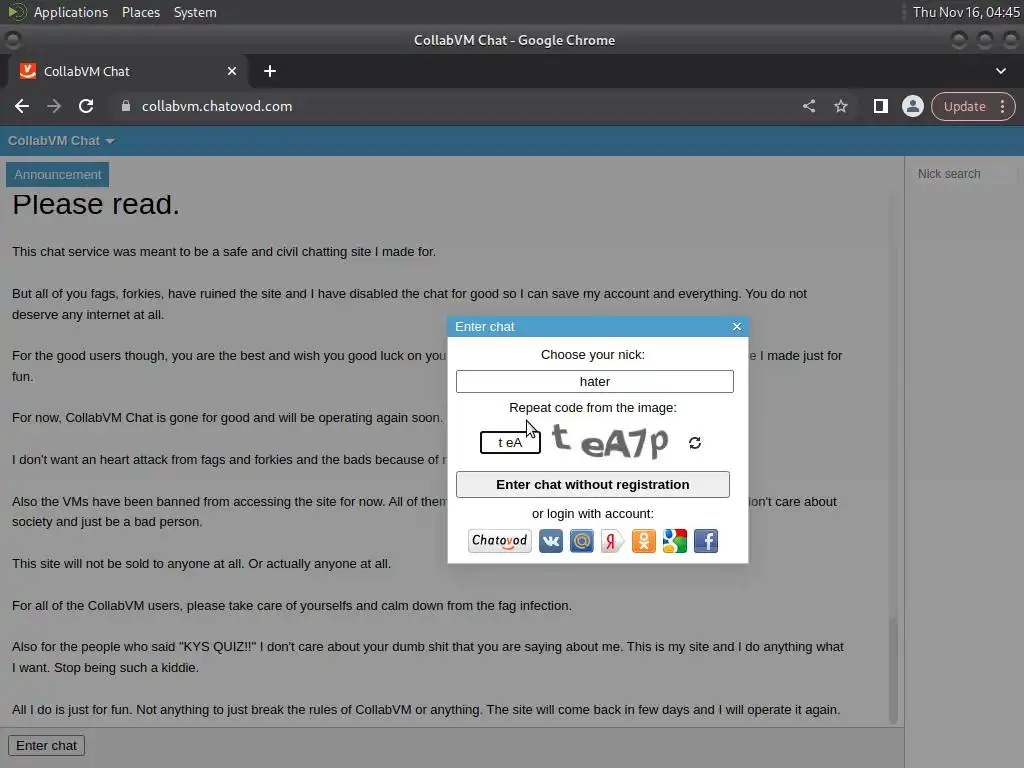Image resolution: width=1024 pixels, height=768 pixels.
Task: Open Chrome three-dot menu
Action: pyautogui.click(x=1002, y=106)
